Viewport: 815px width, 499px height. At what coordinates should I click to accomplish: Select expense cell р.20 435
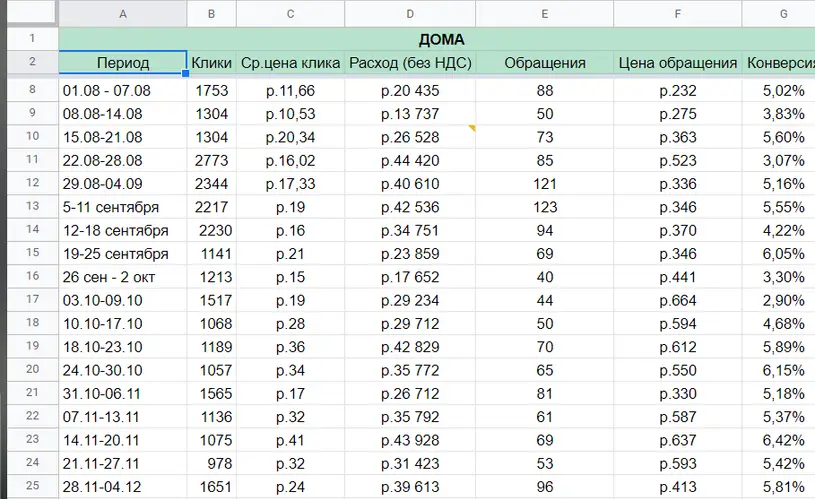click(410, 90)
